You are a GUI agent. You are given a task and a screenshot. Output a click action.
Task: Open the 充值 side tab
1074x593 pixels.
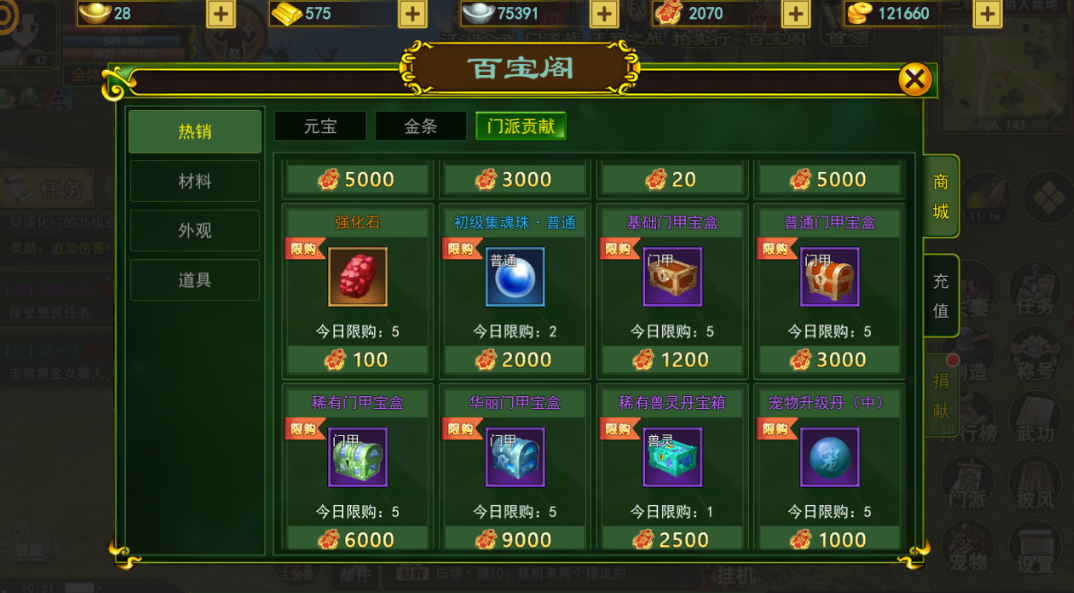click(x=941, y=296)
